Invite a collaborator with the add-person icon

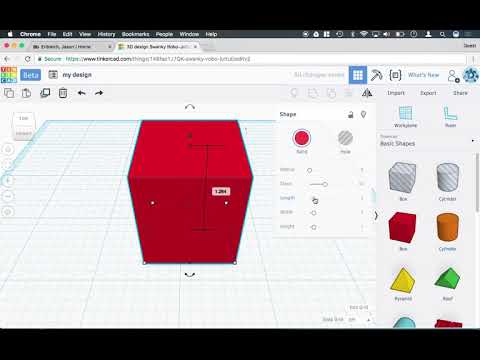coord(453,76)
